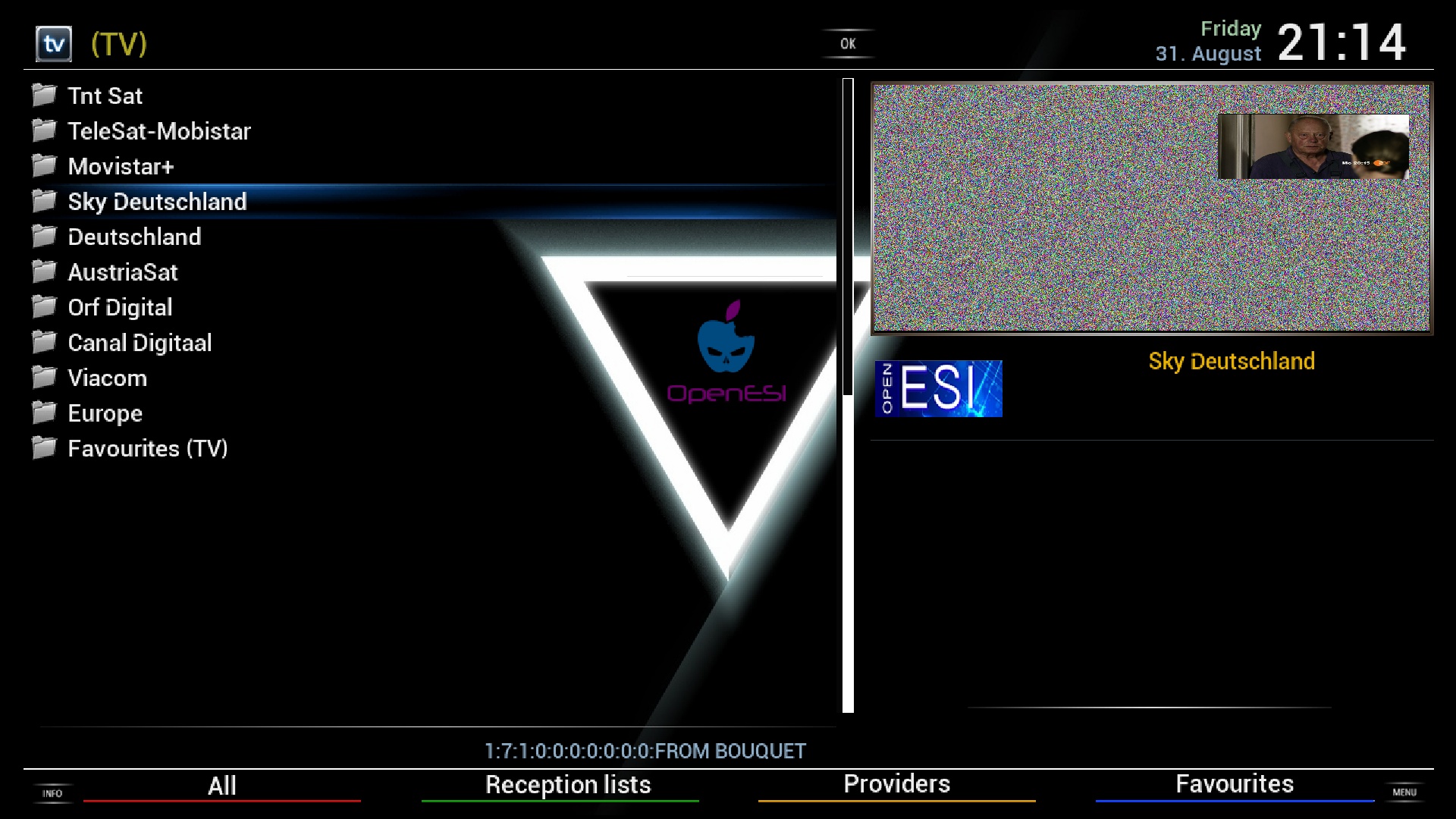Click the bouquet list scrollbar
Screen dimensions: 1456x819
[848, 395]
